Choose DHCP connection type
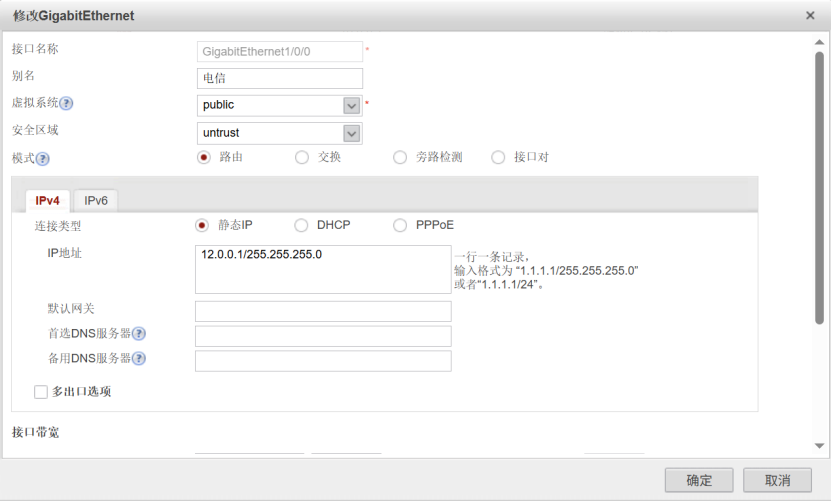This screenshot has width=831, height=501. coord(301,225)
